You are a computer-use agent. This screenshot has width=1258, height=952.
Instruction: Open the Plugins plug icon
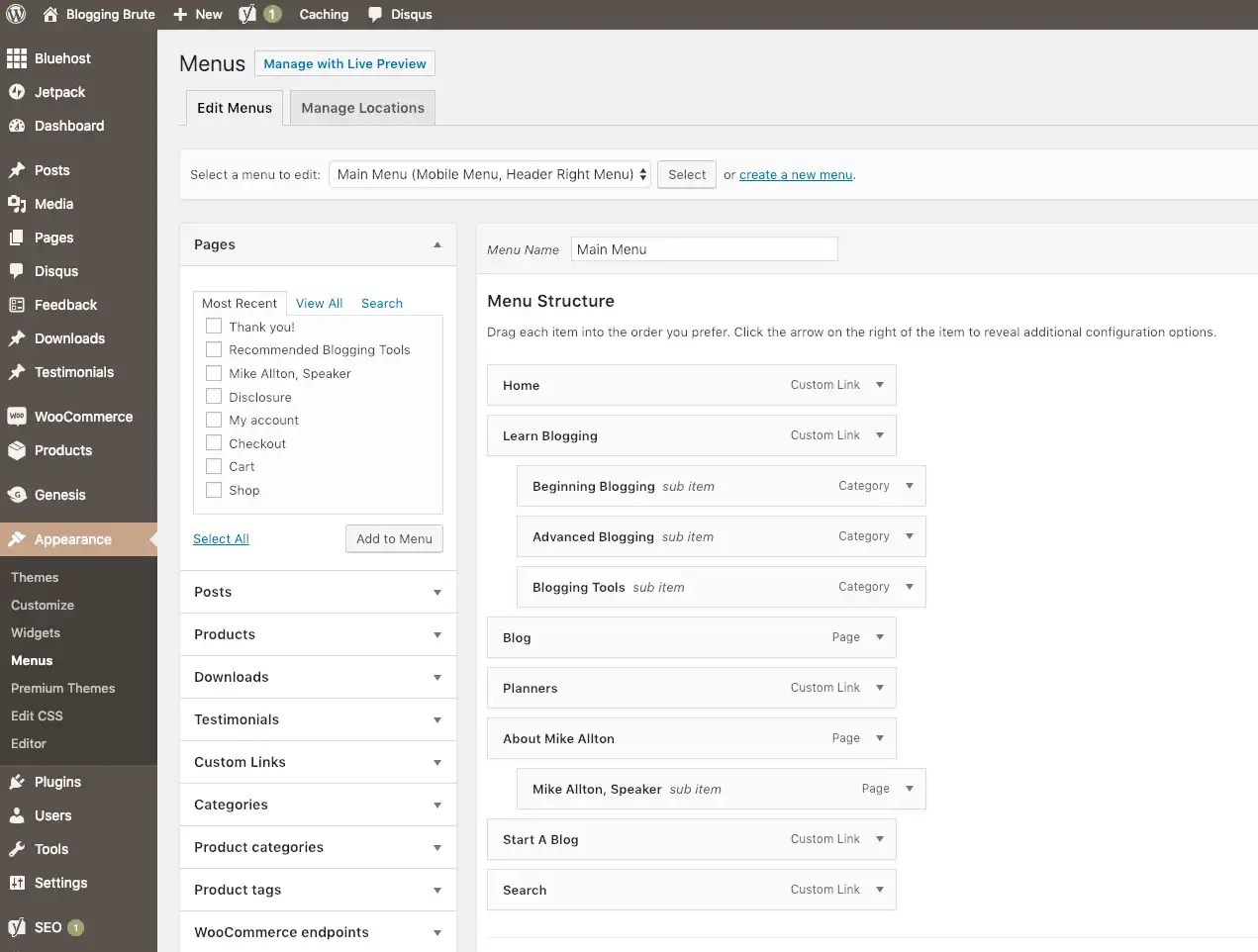17,782
